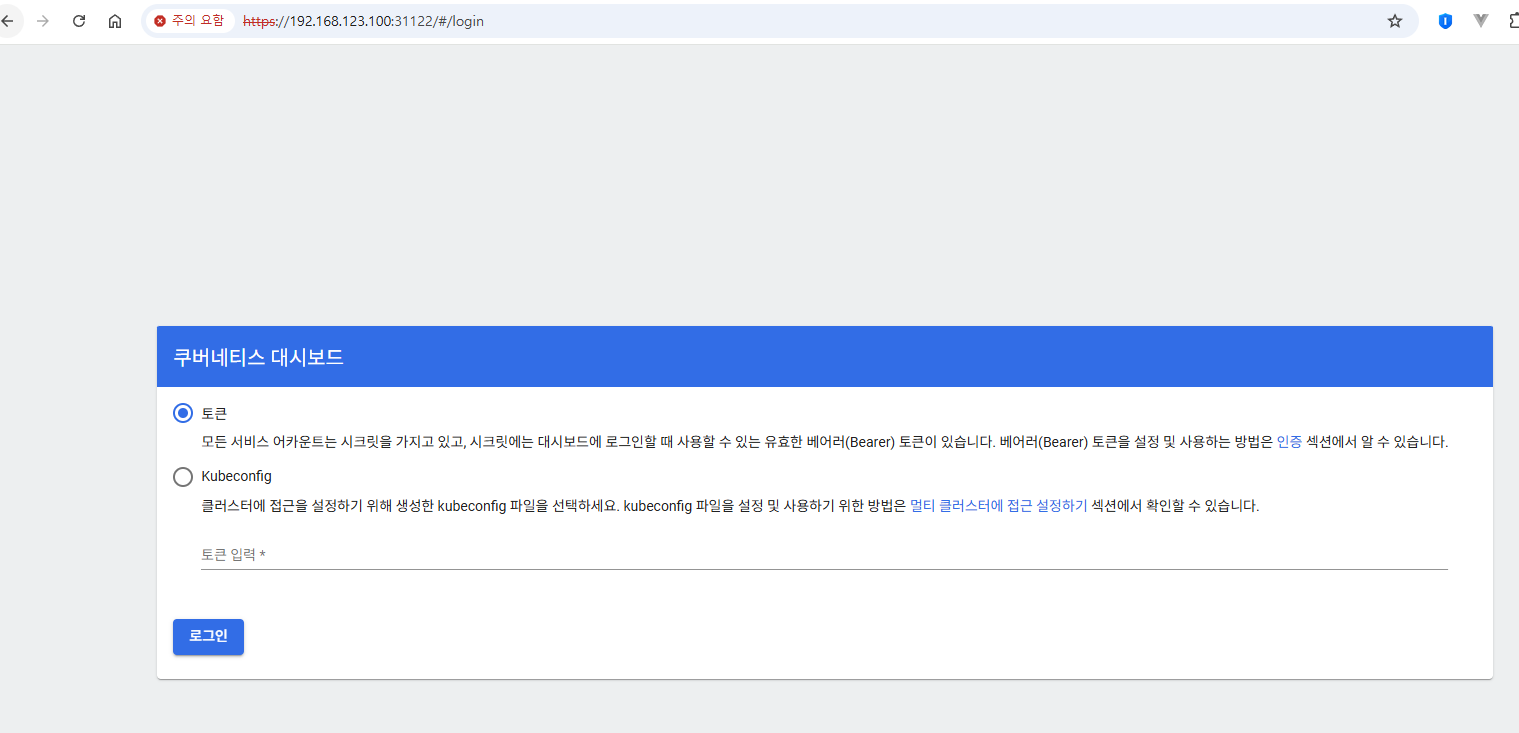Open the browser home page icon
This screenshot has width=1519, height=733.
[115, 21]
